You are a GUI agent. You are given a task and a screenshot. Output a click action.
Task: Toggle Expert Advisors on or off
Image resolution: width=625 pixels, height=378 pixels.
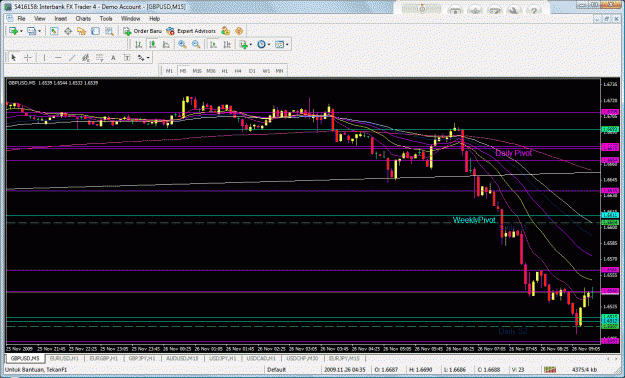[x=191, y=31]
